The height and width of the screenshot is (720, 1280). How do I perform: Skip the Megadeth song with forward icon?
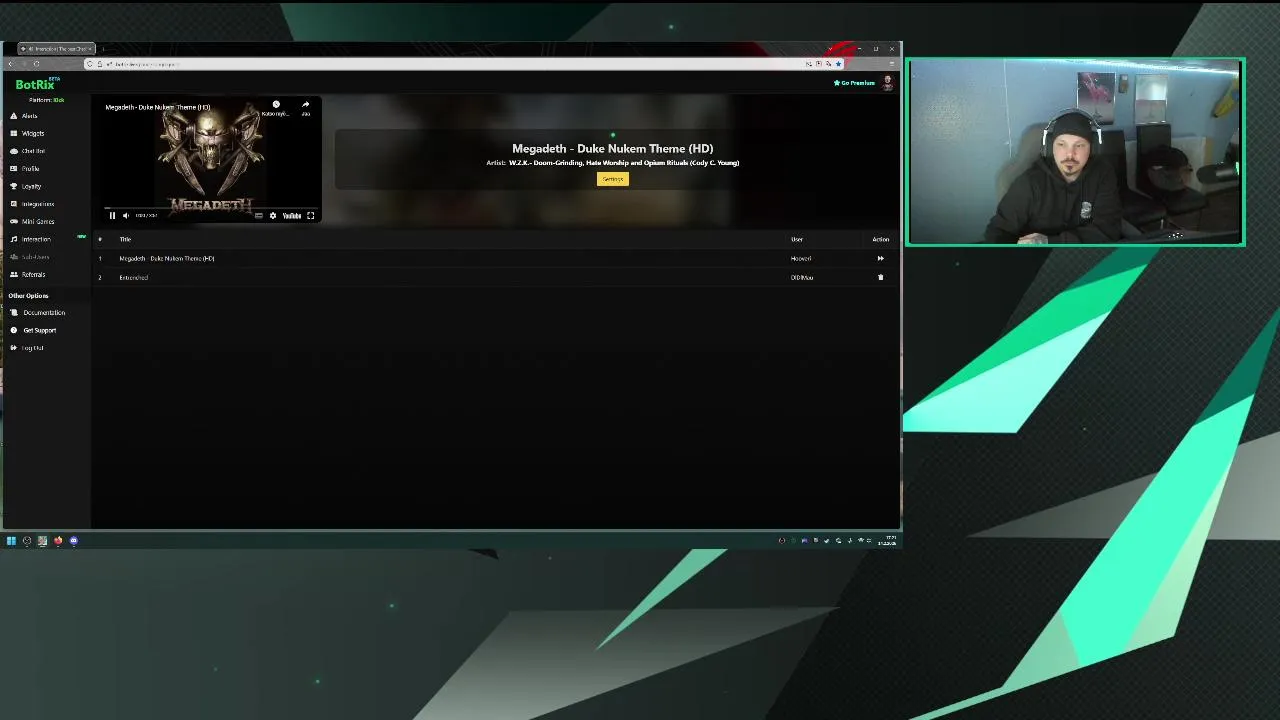[881, 258]
